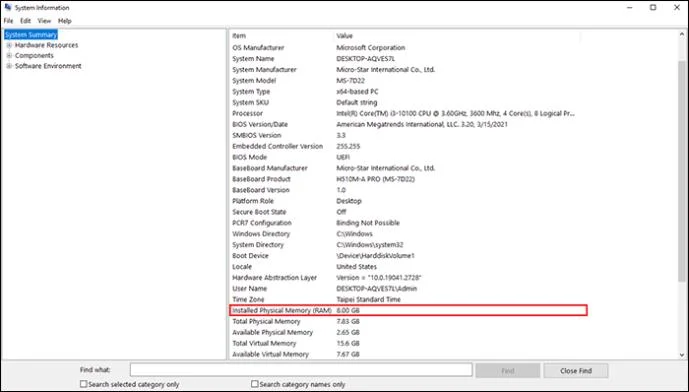Close the System Information window

pyautogui.click(x=677, y=7)
